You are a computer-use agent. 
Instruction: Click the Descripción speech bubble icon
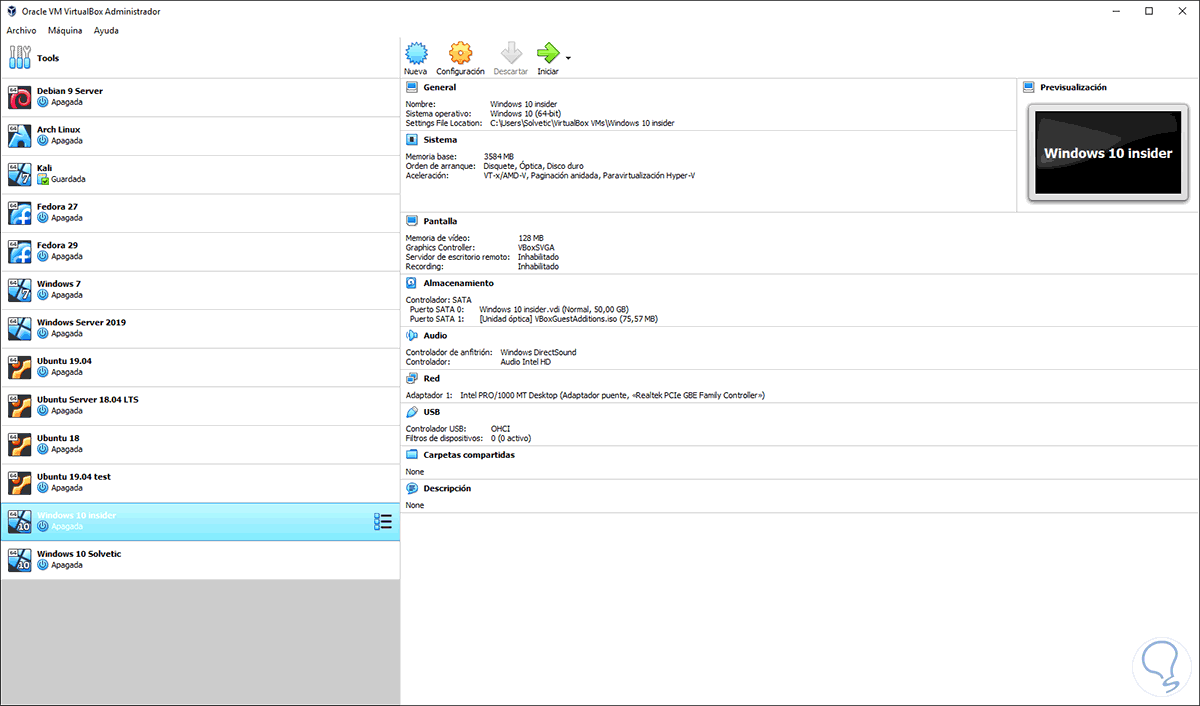412,489
